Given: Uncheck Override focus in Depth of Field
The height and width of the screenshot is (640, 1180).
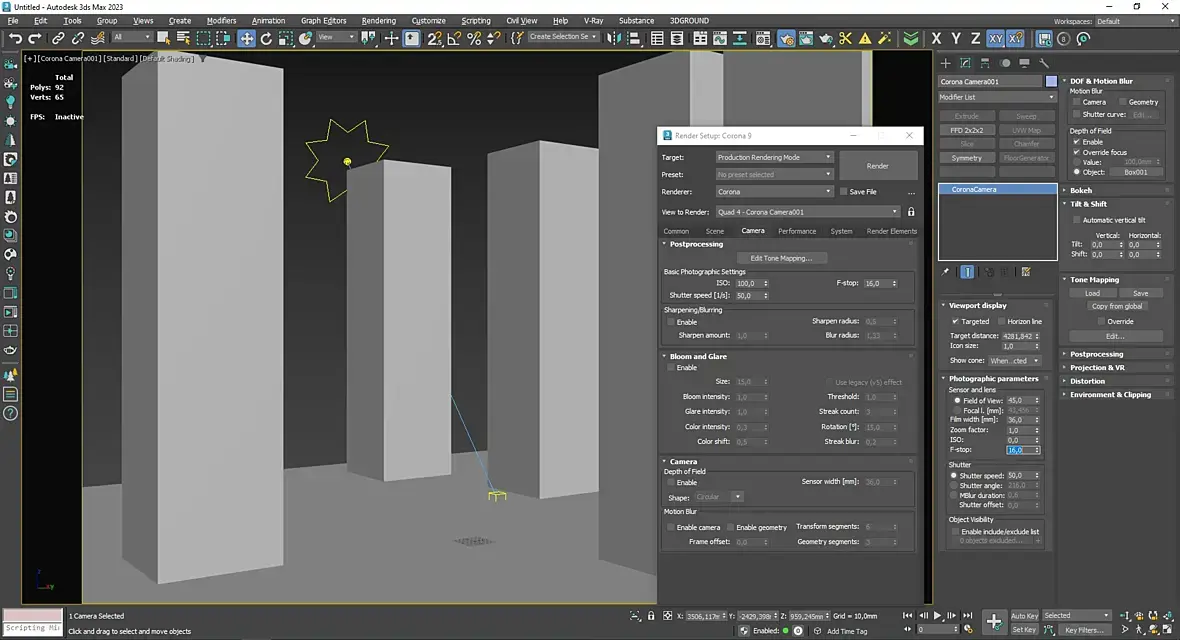Looking at the screenshot, I should [x=1076, y=152].
